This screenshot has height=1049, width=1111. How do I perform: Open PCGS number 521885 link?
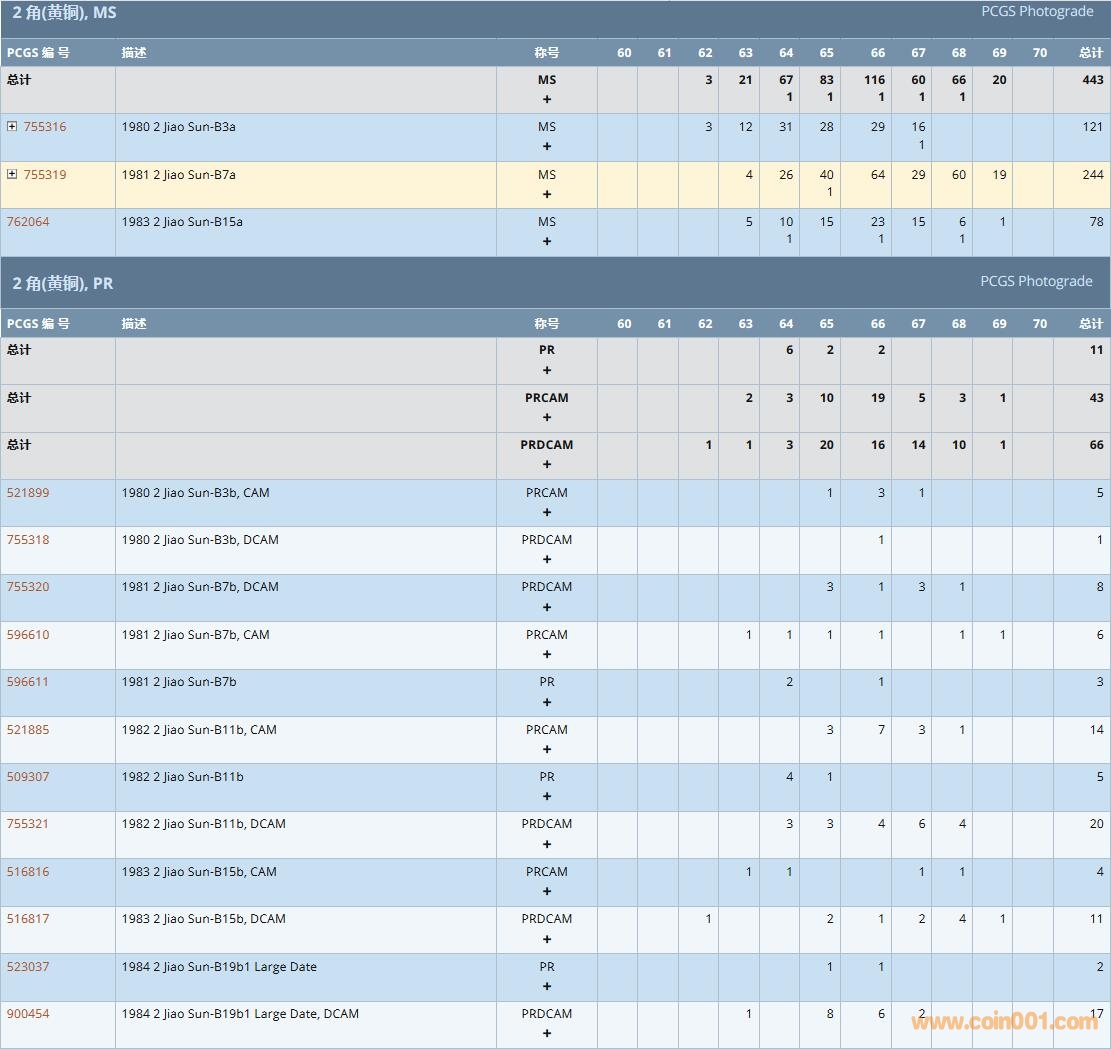pos(28,730)
